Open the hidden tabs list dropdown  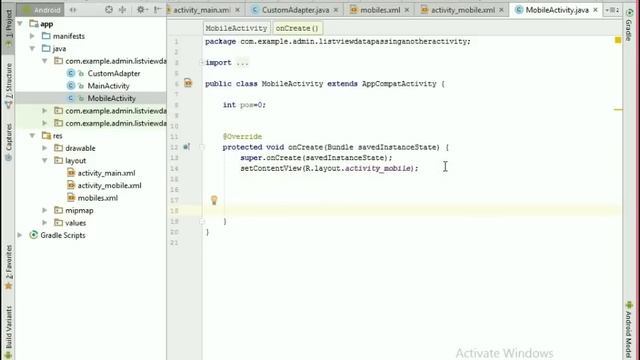click(x=612, y=10)
